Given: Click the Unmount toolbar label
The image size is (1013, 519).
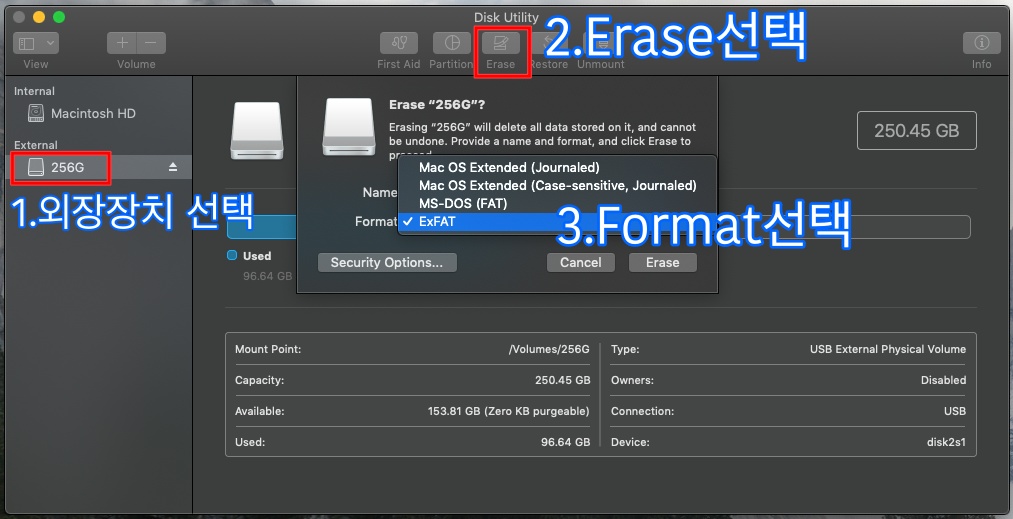Looking at the screenshot, I should (x=601, y=64).
